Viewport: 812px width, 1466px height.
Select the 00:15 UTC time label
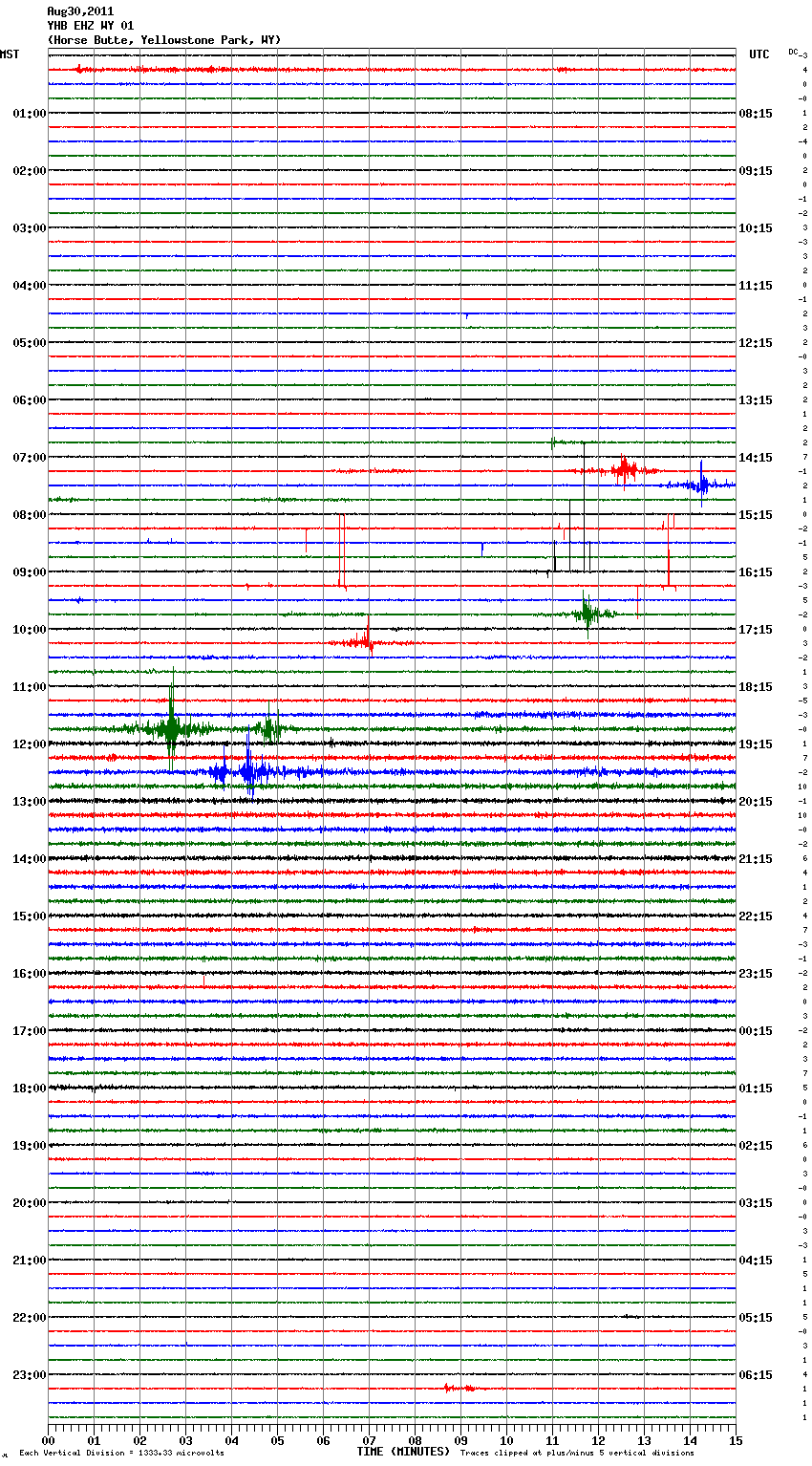tap(755, 1031)
